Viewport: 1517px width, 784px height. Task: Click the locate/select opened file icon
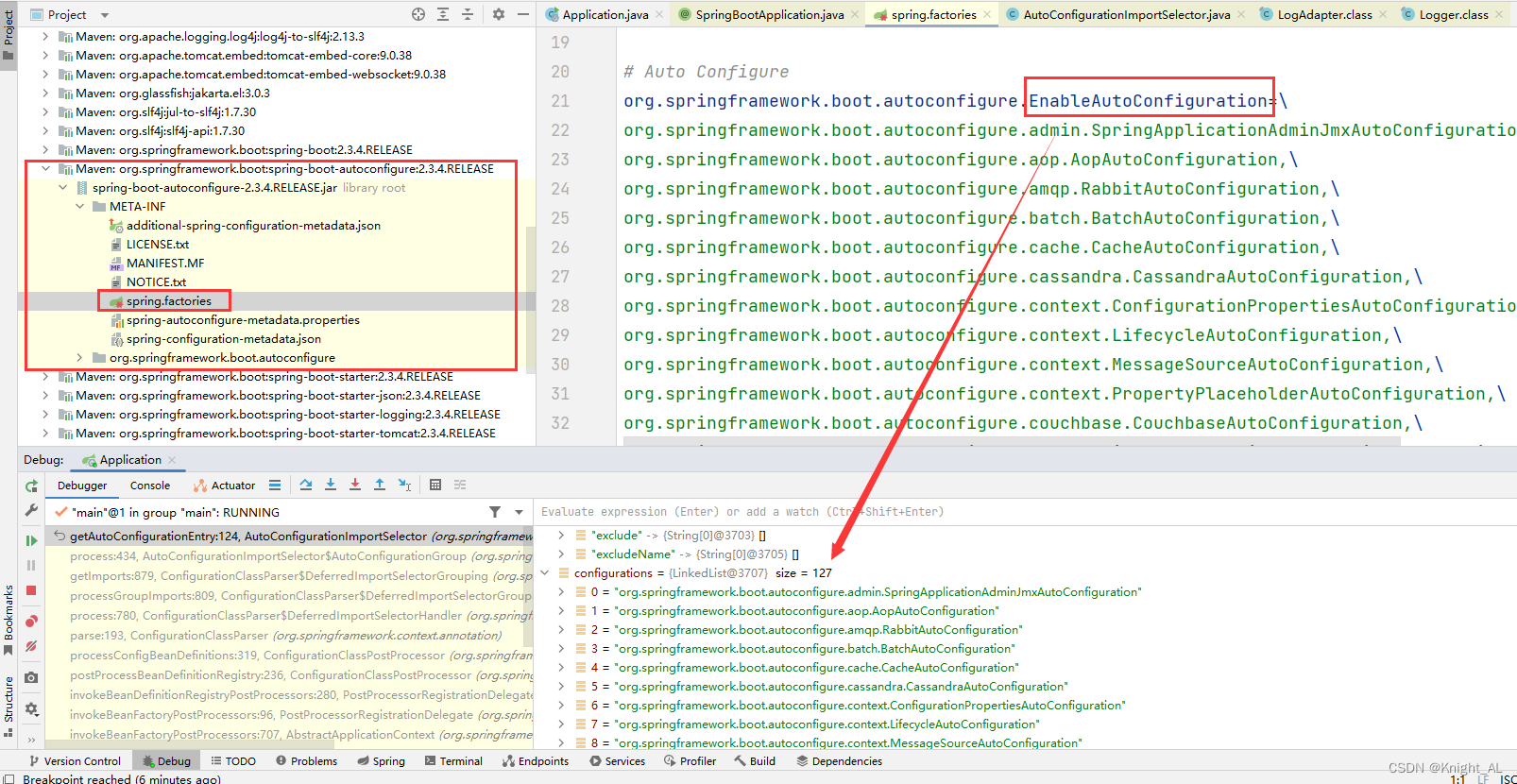point(418,14)
